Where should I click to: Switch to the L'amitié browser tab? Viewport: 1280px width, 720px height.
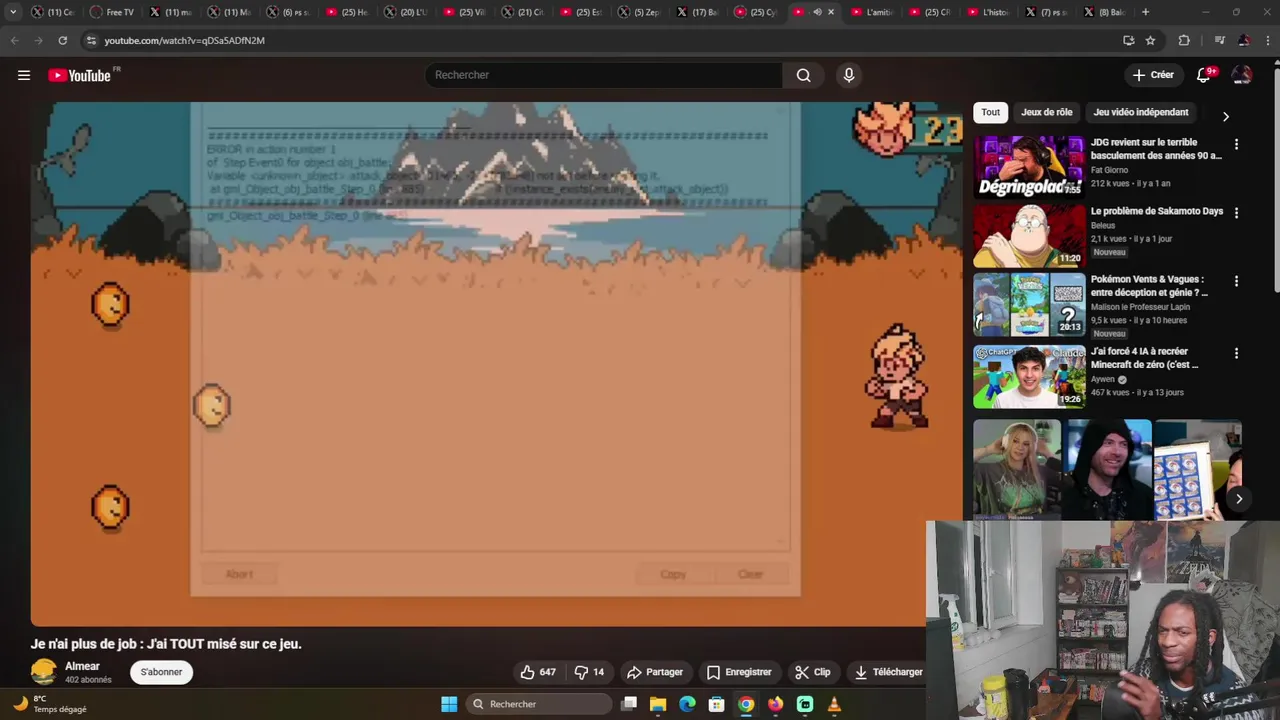tap(872, 12)
